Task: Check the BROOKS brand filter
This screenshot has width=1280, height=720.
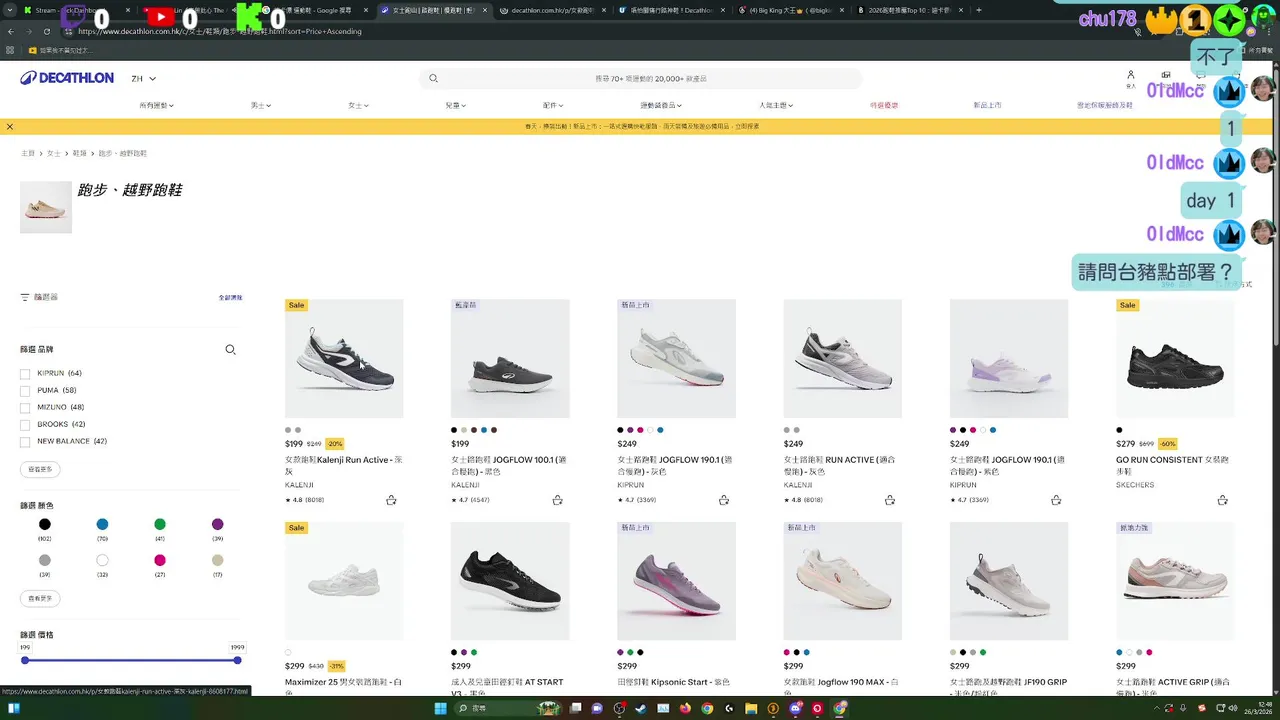Action: 25,425
